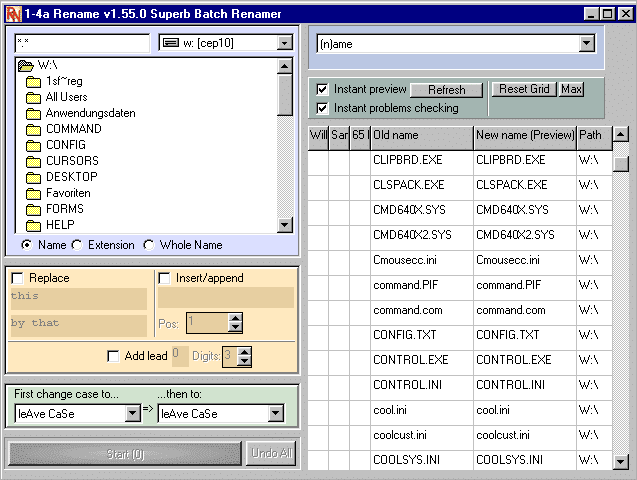Click the CURSORS folder icon
Screen dimensions: 637x480
tap(33, 162)
